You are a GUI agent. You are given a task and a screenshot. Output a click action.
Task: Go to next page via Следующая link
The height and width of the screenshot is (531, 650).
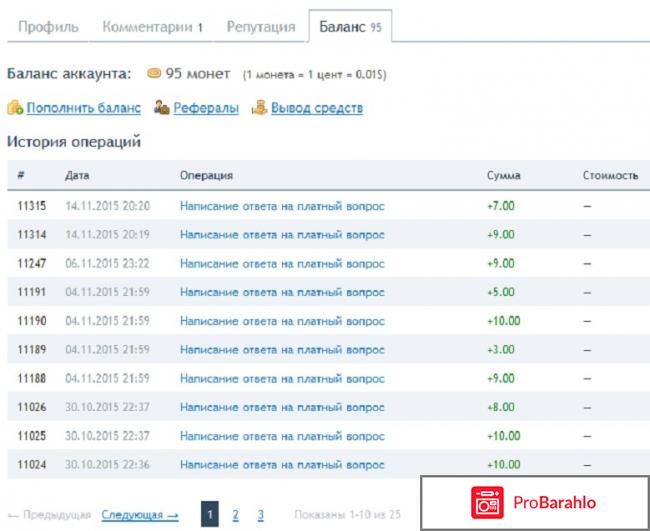coord(140,515)
